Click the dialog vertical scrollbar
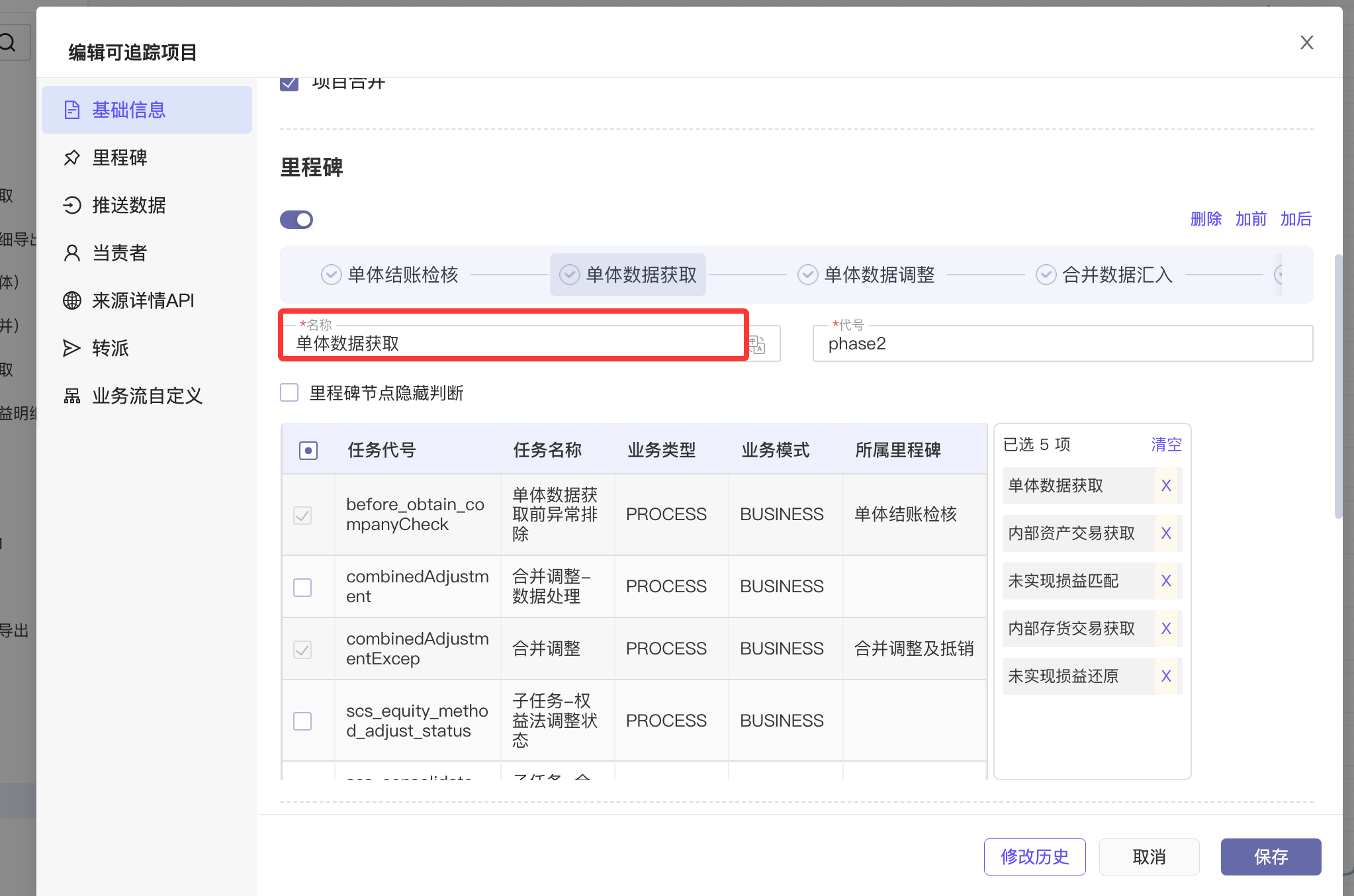This screenshot has height=896, width=1354. (1338, 386)
